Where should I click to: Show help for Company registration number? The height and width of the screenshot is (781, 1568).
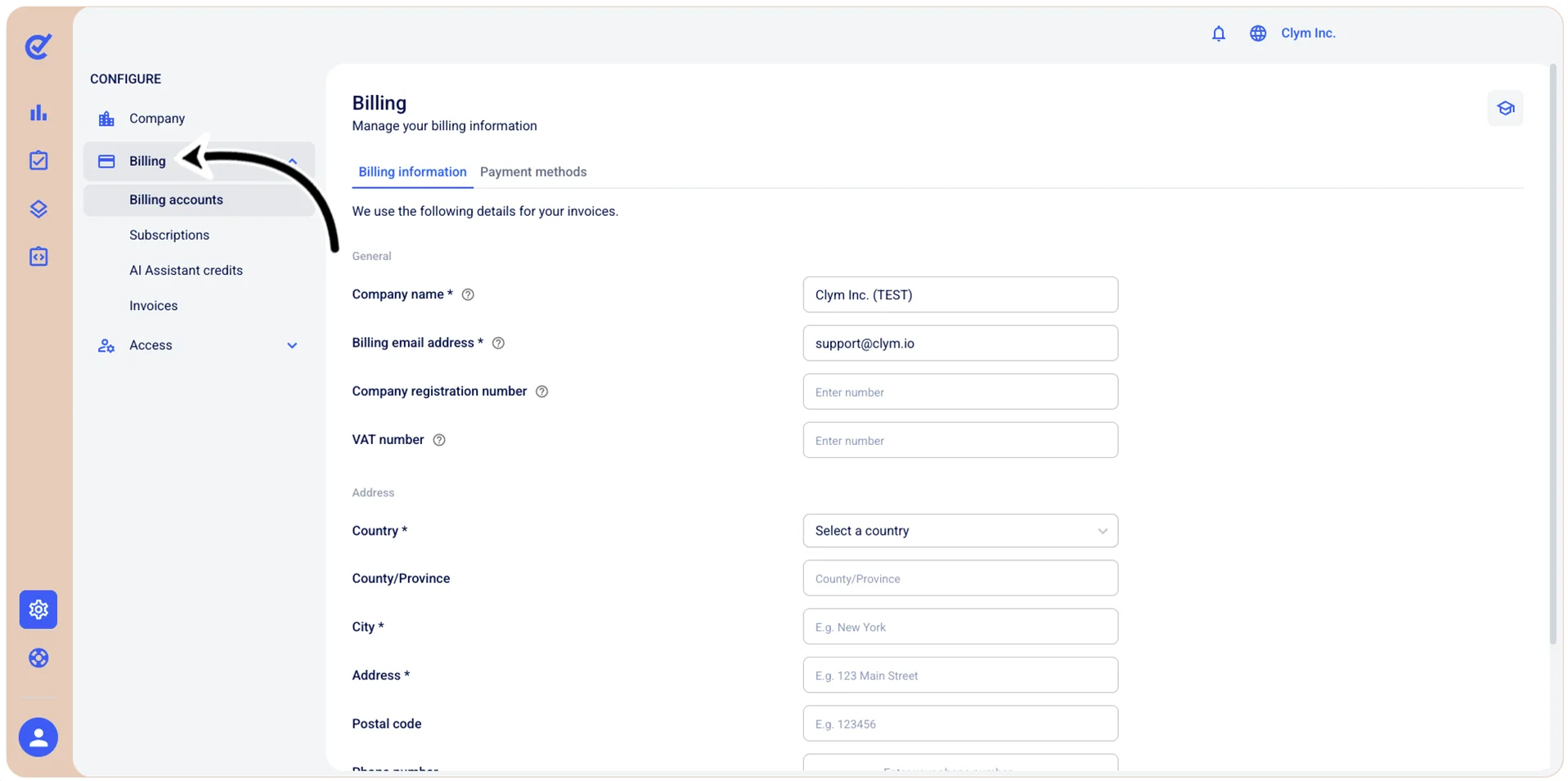(x=541, y=391)
